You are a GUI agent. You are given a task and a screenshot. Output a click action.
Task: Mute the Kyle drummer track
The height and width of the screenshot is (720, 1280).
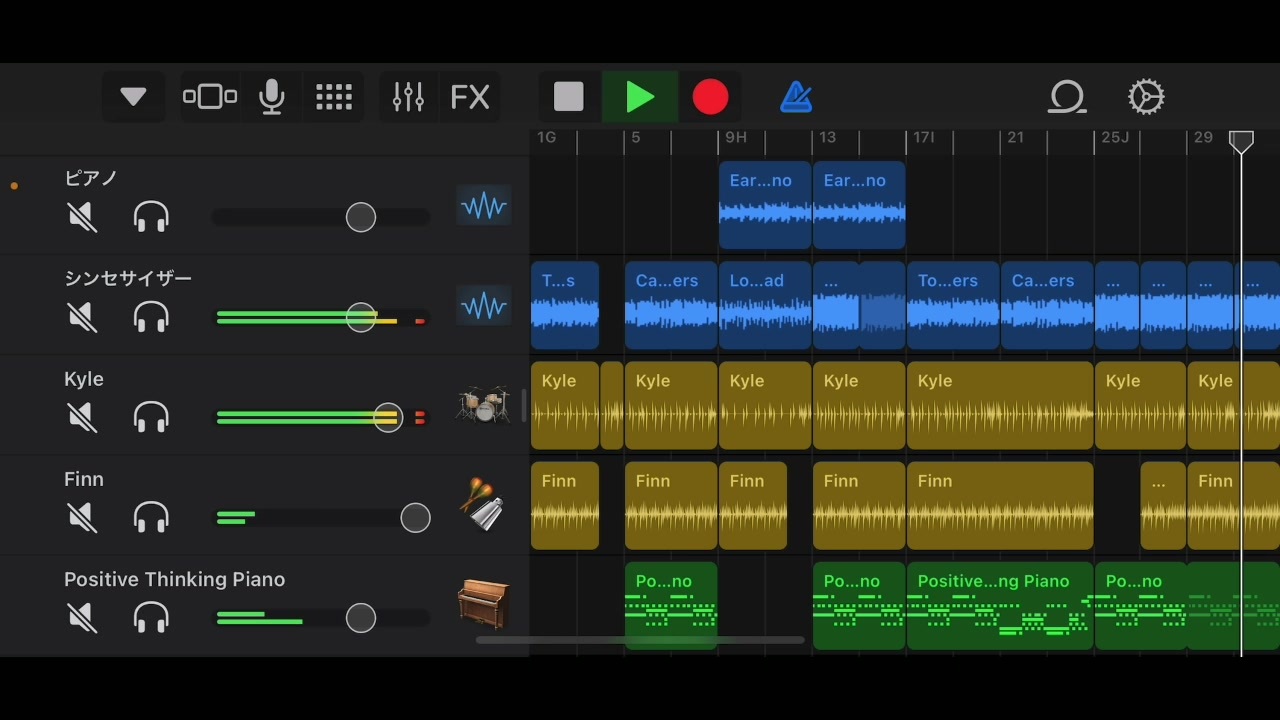tap(82, 417)
